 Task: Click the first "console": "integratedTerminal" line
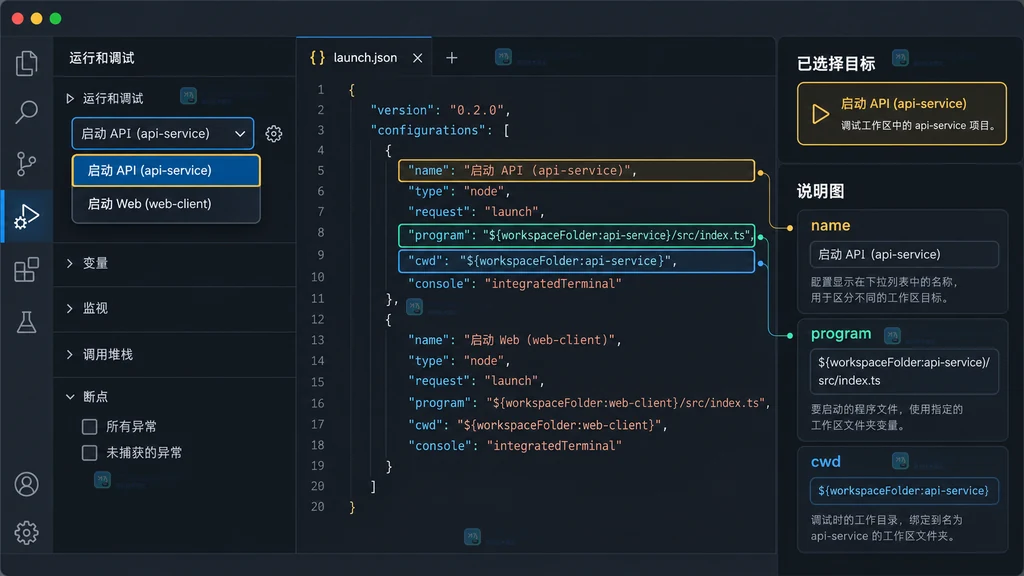coord(515,283)
